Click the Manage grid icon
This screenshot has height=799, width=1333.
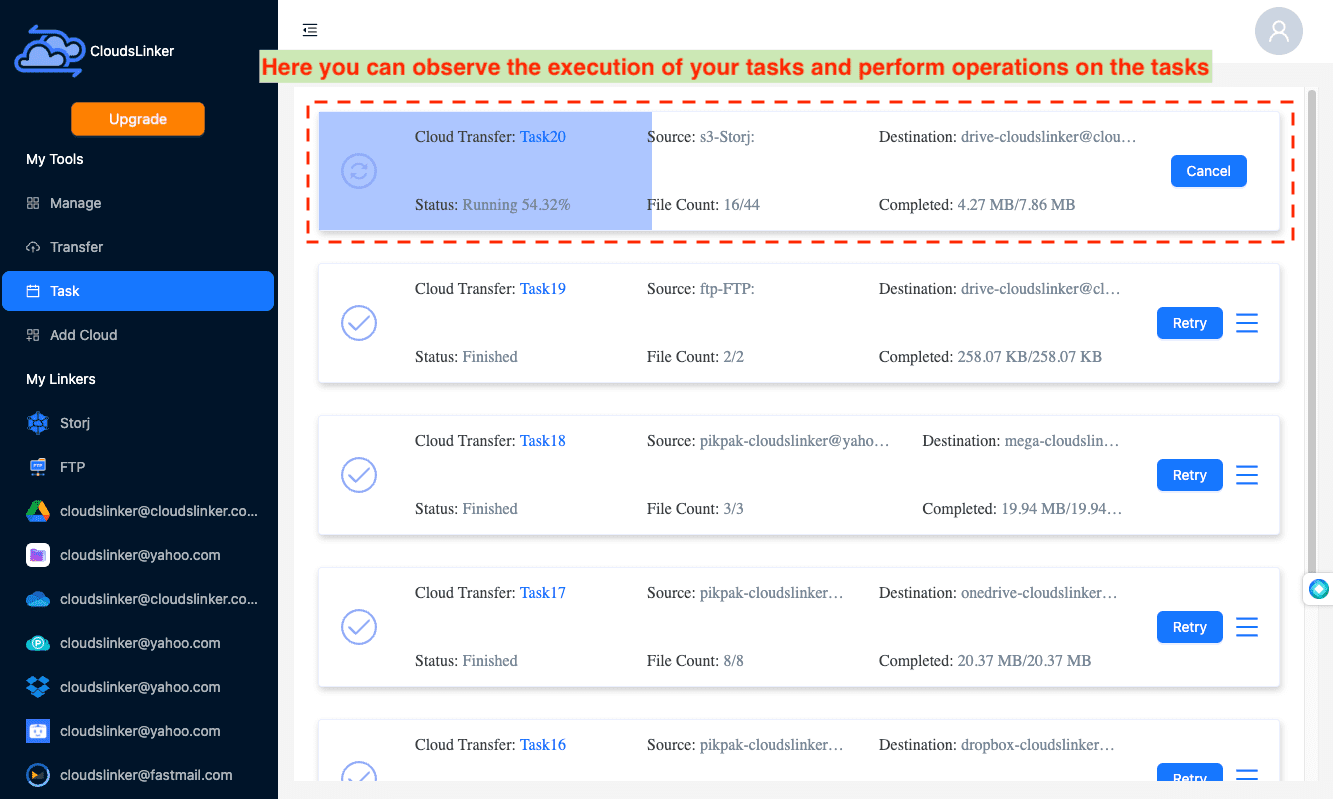[32, 203]
